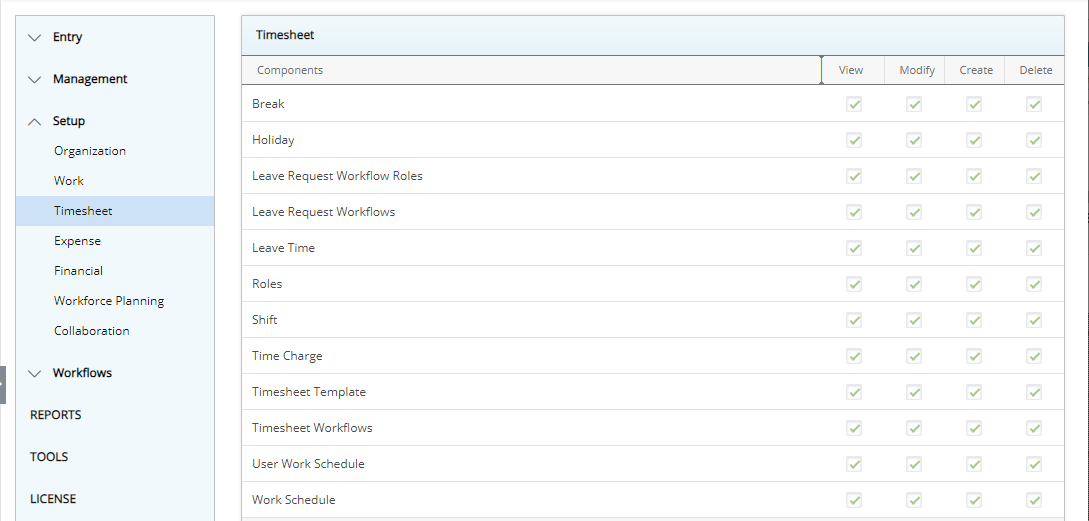This screenshot has height=521, width=1089.
Task: Toggle Modify permission for Time Charge
Action: [x=914, y=356]
